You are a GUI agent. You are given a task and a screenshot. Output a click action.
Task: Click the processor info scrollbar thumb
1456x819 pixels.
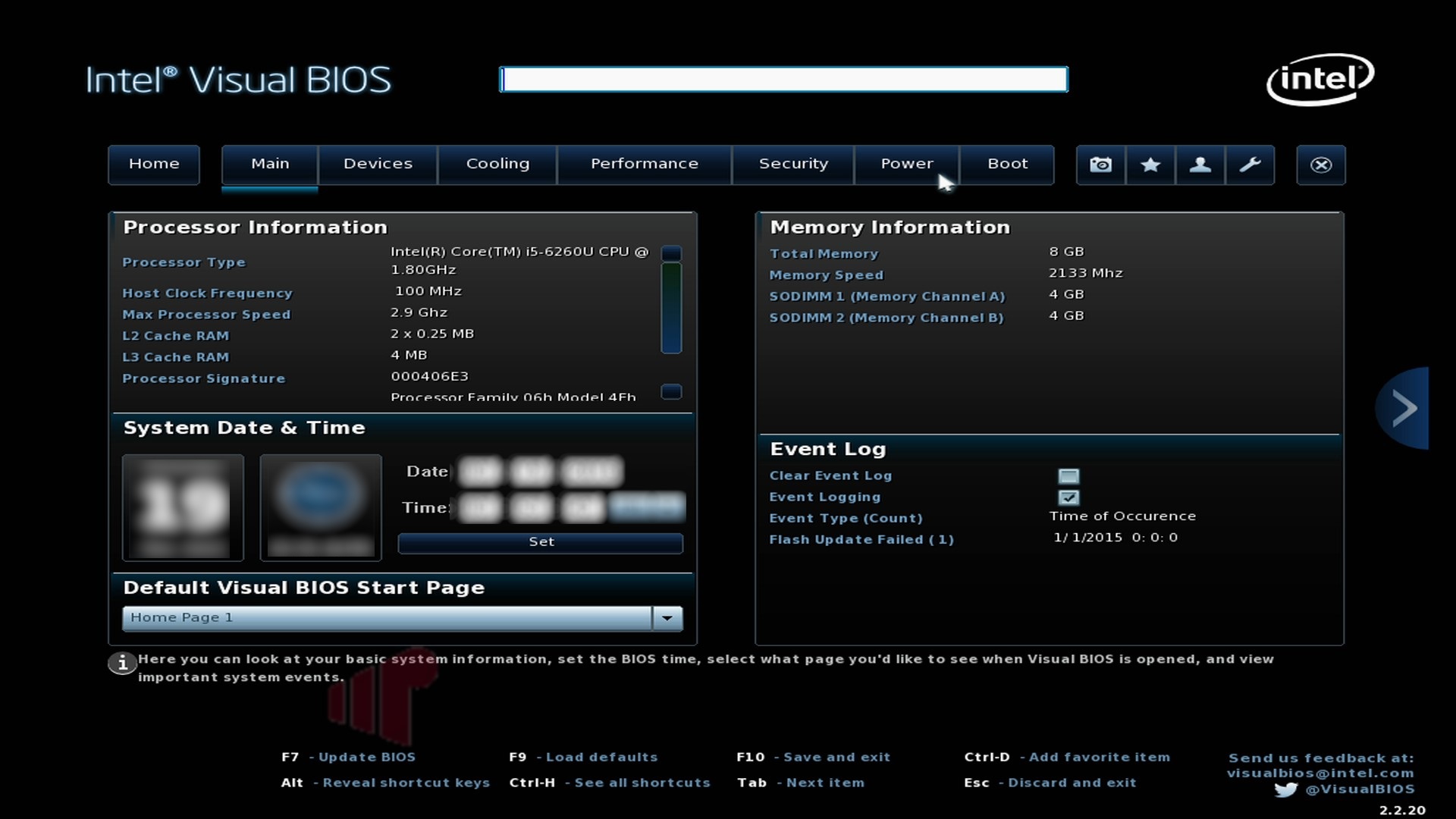[x=671, y=308]
